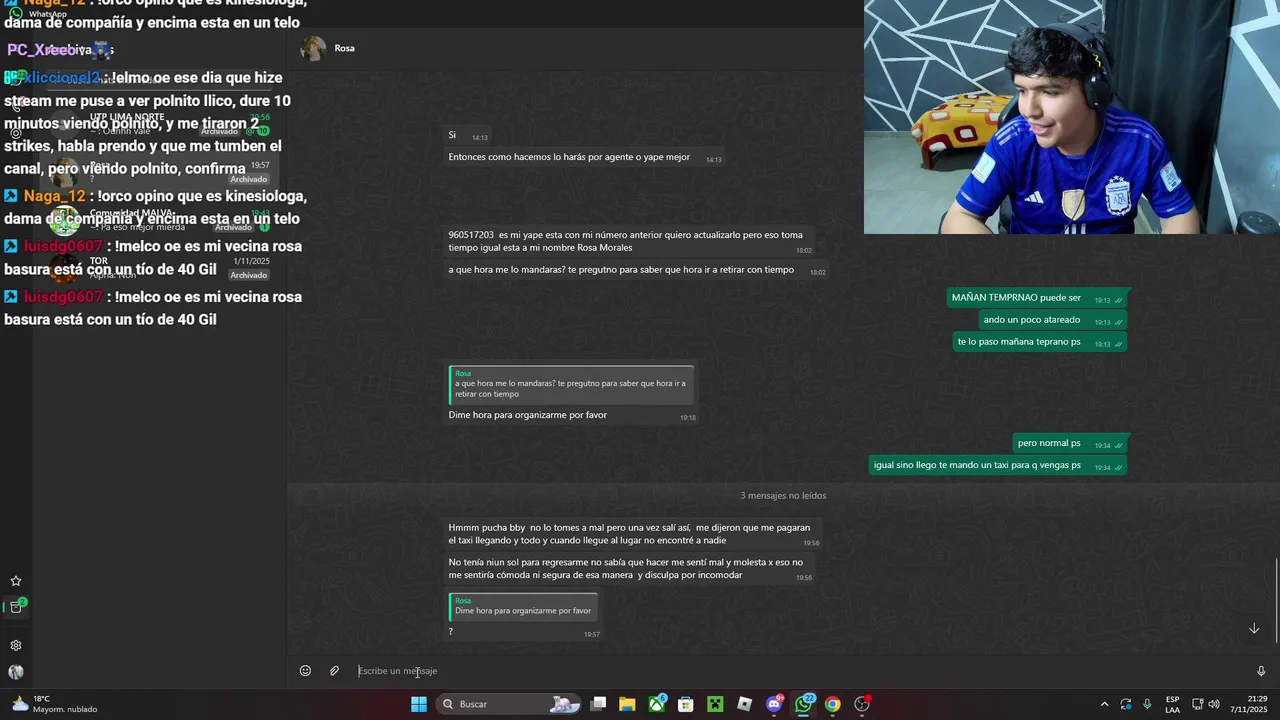Open Roblox from taskbar
This screenshot has height=720, width=1280.
pos(744,704)
